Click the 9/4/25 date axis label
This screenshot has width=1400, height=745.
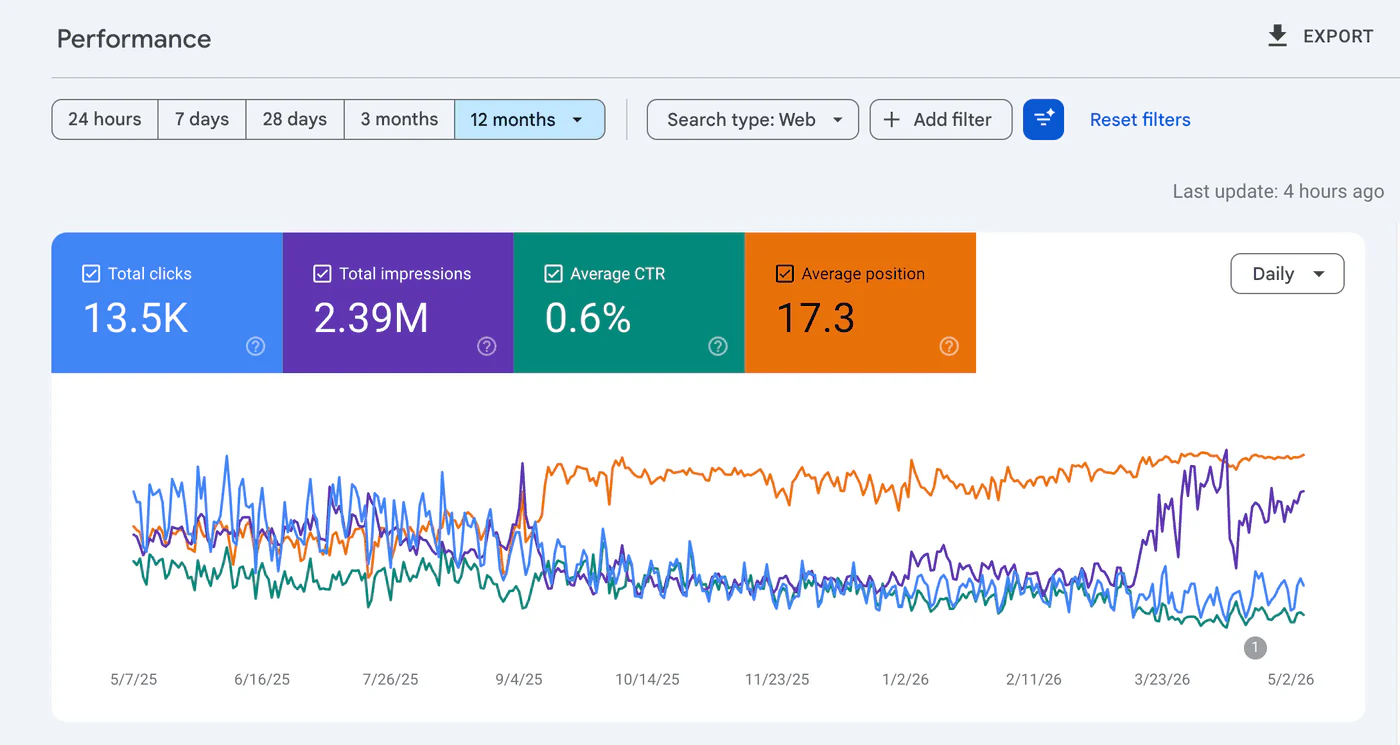[519, 680]
